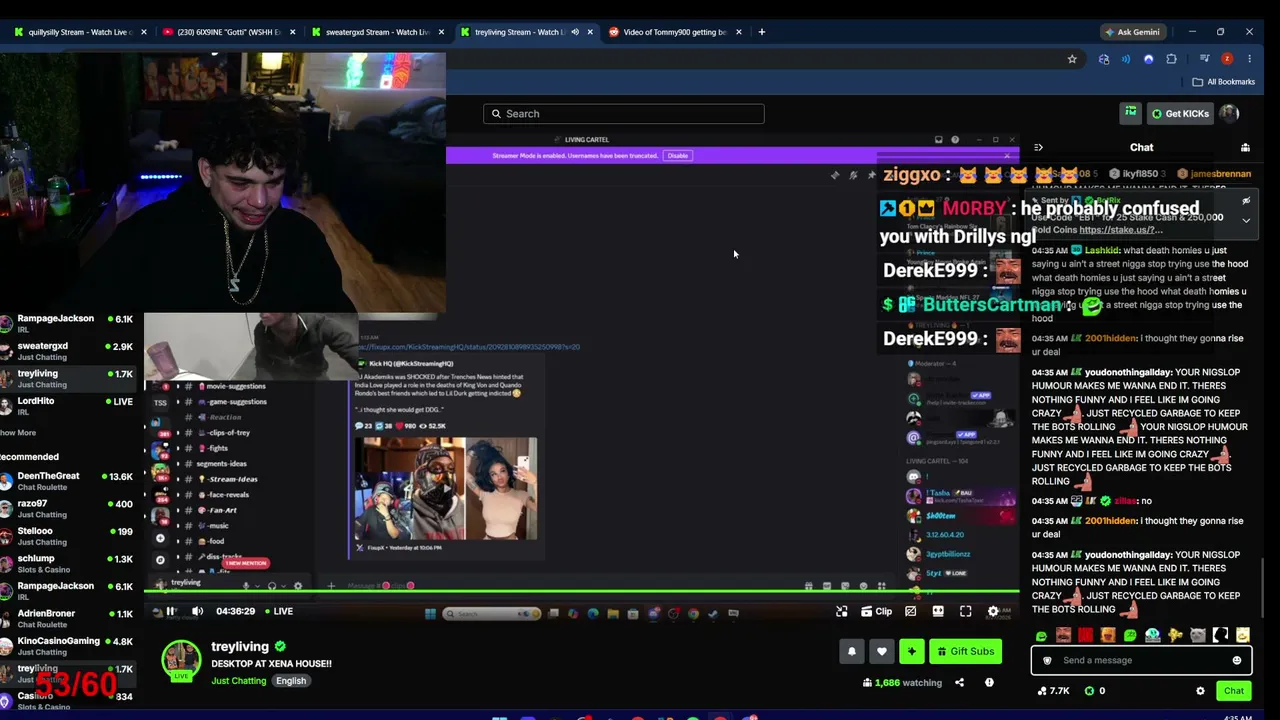The height and width of the screenshot is (720, 1280).
Task: Open AdrienBroner recommended channel
Action: [67, 618]
